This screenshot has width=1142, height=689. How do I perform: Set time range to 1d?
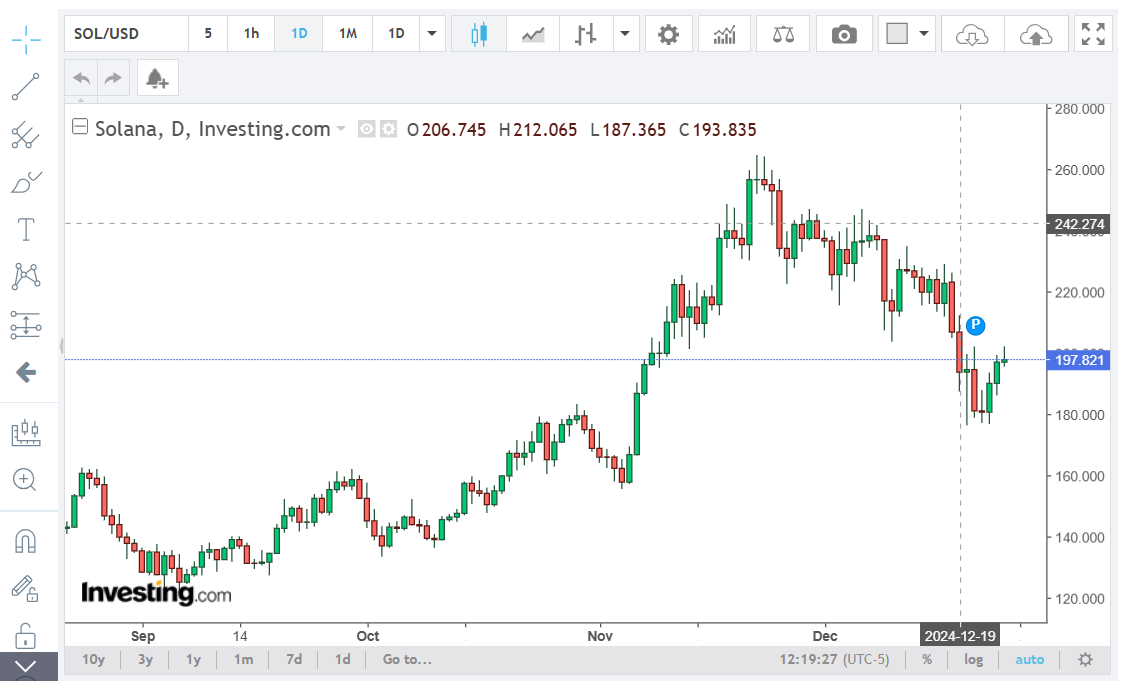pos(342,659)
